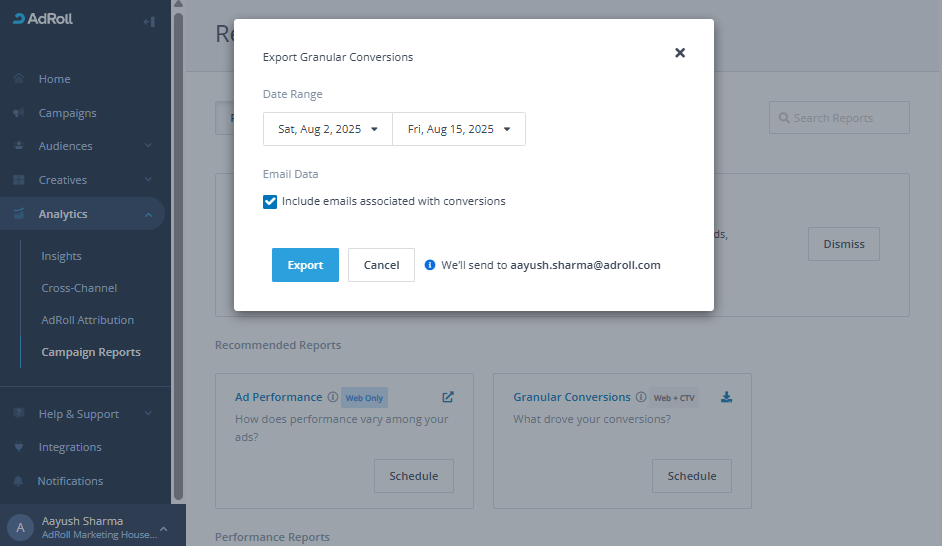
Task: Click the info icon beside Granular Conversions
Action: (641, 397)
